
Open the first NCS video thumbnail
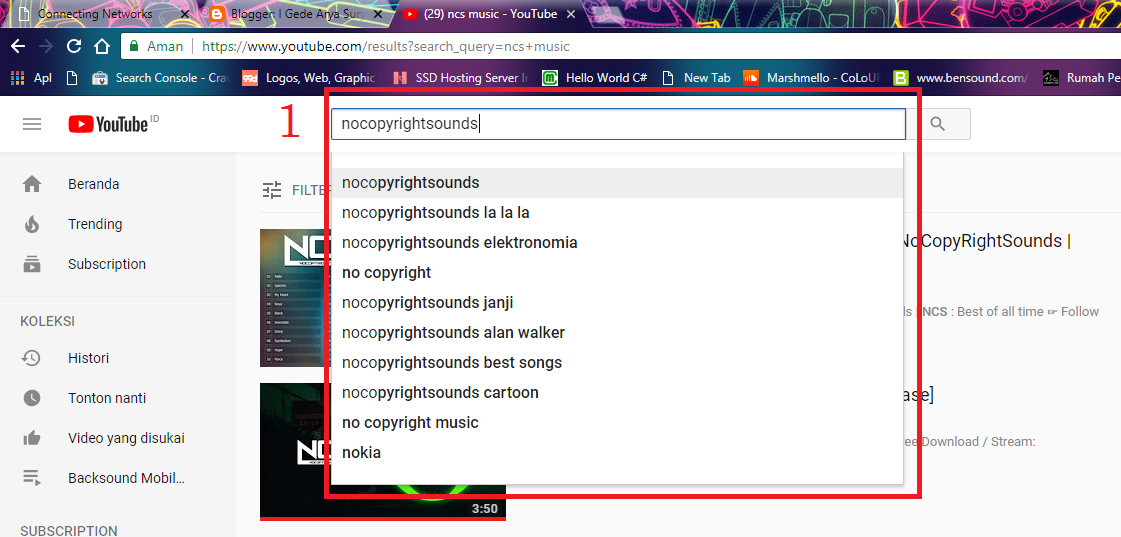click(x=295, y=298)
